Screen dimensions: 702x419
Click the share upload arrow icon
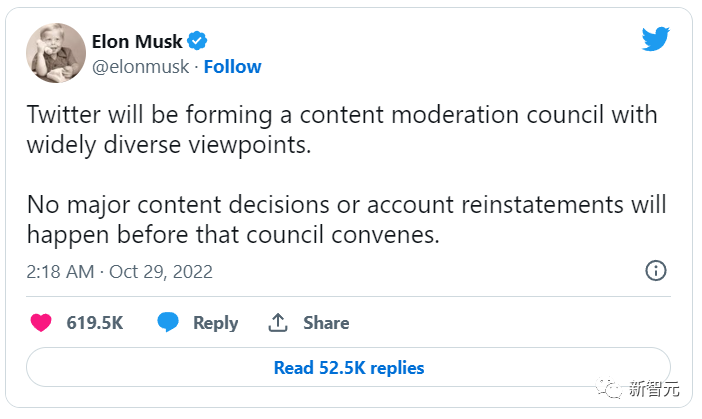click(x=278, y=323)
